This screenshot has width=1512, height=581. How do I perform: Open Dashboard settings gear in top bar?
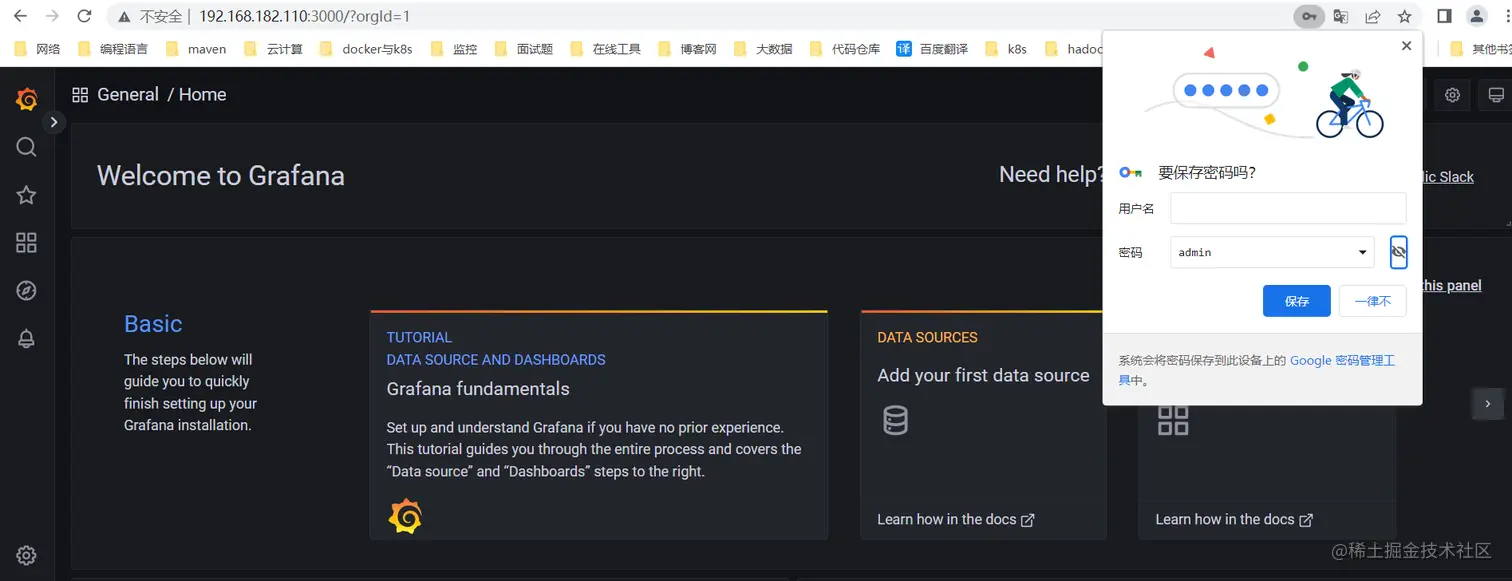[x=1452, y=95]
